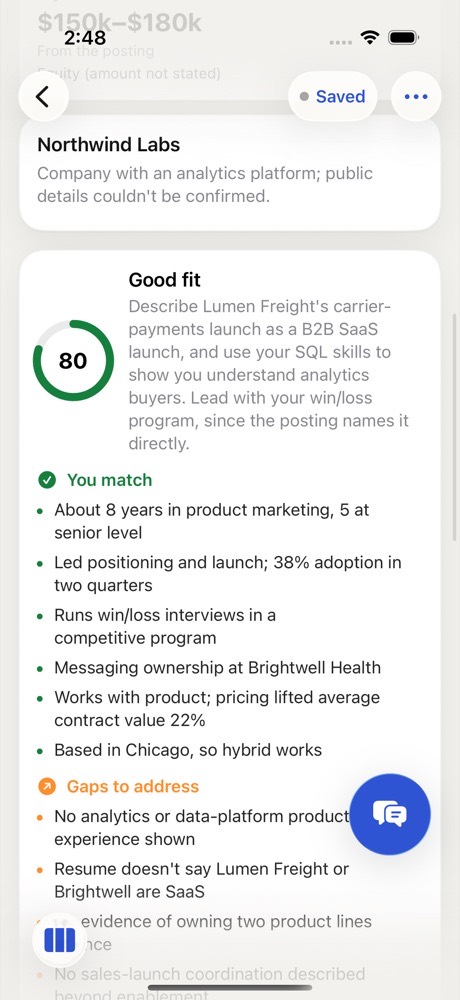Select the Based in Chicago hybrid item
460x1000 pixels.
point(188,750)
